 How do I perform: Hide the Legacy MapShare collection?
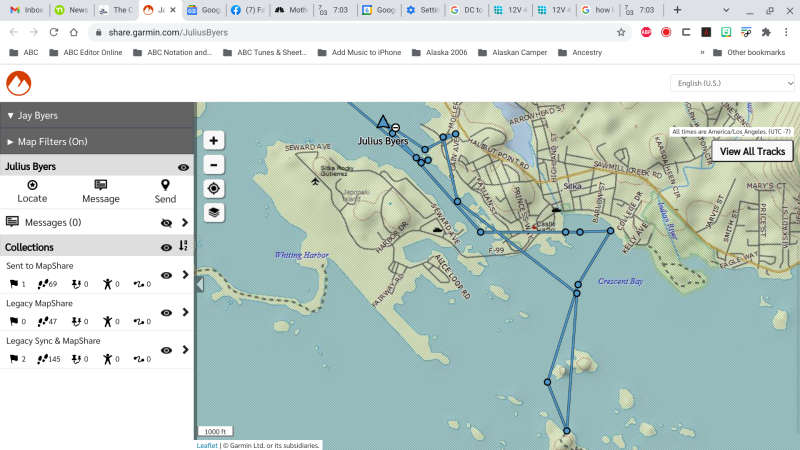(x=166, y=313)
